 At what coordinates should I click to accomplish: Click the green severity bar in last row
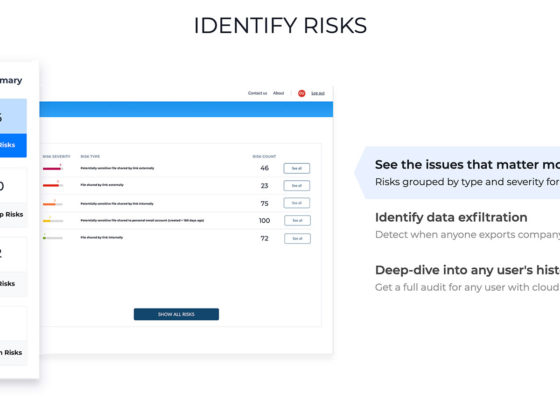tap(52, 238)
